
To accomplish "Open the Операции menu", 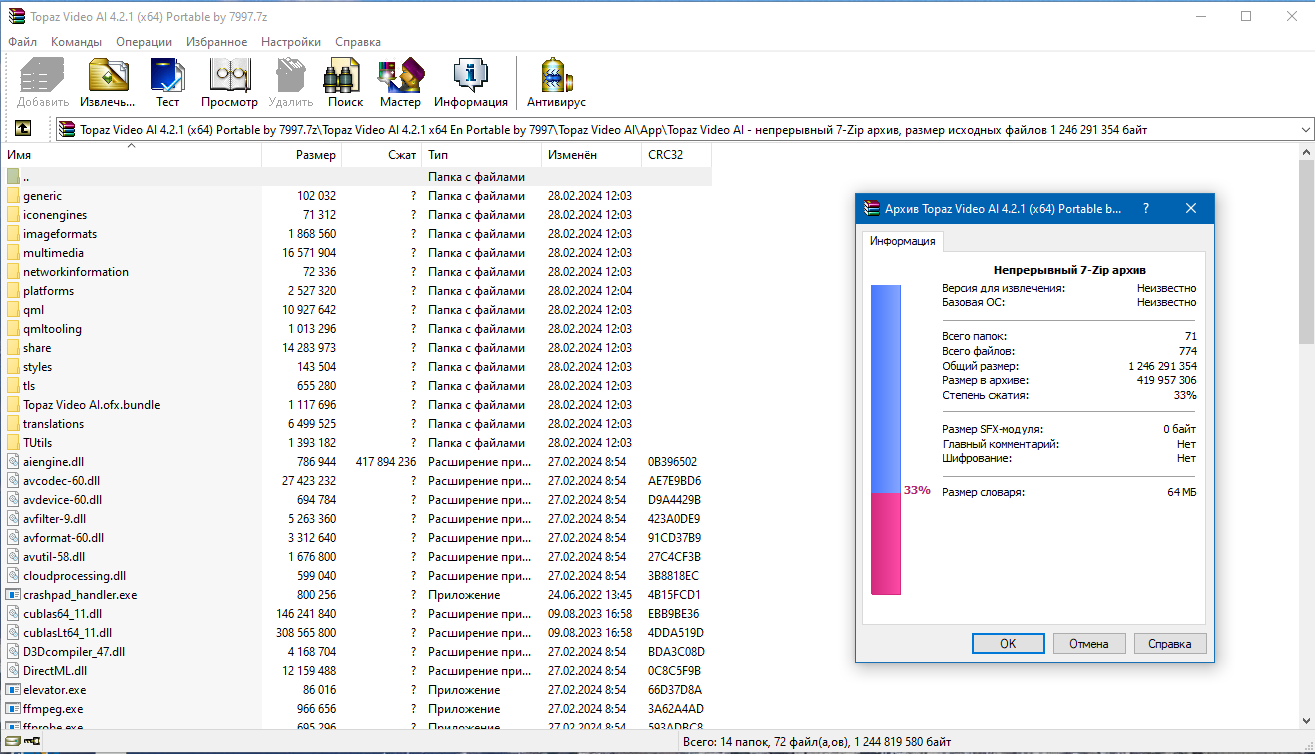I will pos(144,42).
